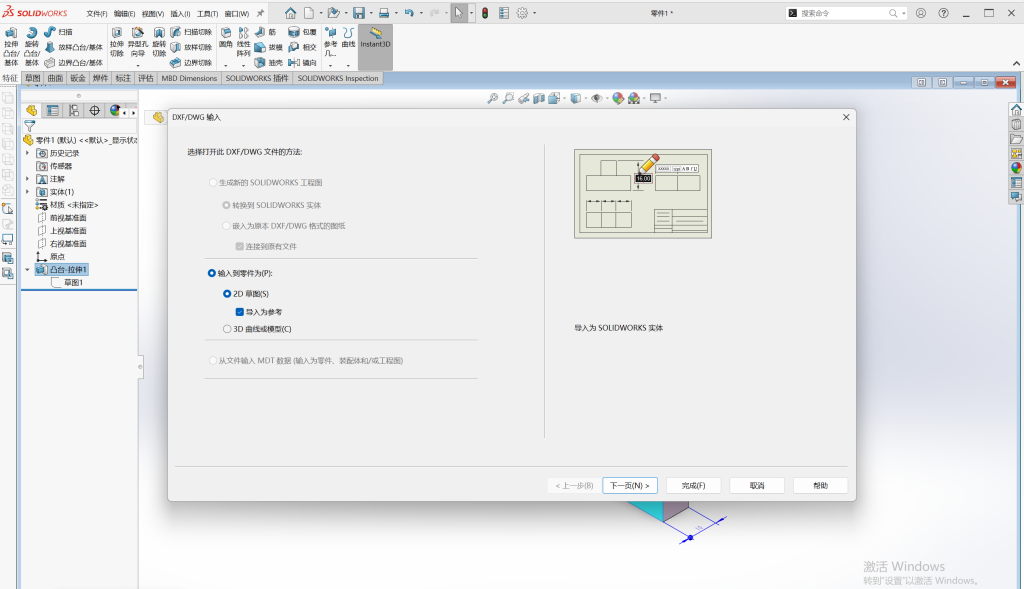This screenshot has width=1024, height=589.
Task: Select the 抽壳 shell tool
Action: tap(268, 63)
